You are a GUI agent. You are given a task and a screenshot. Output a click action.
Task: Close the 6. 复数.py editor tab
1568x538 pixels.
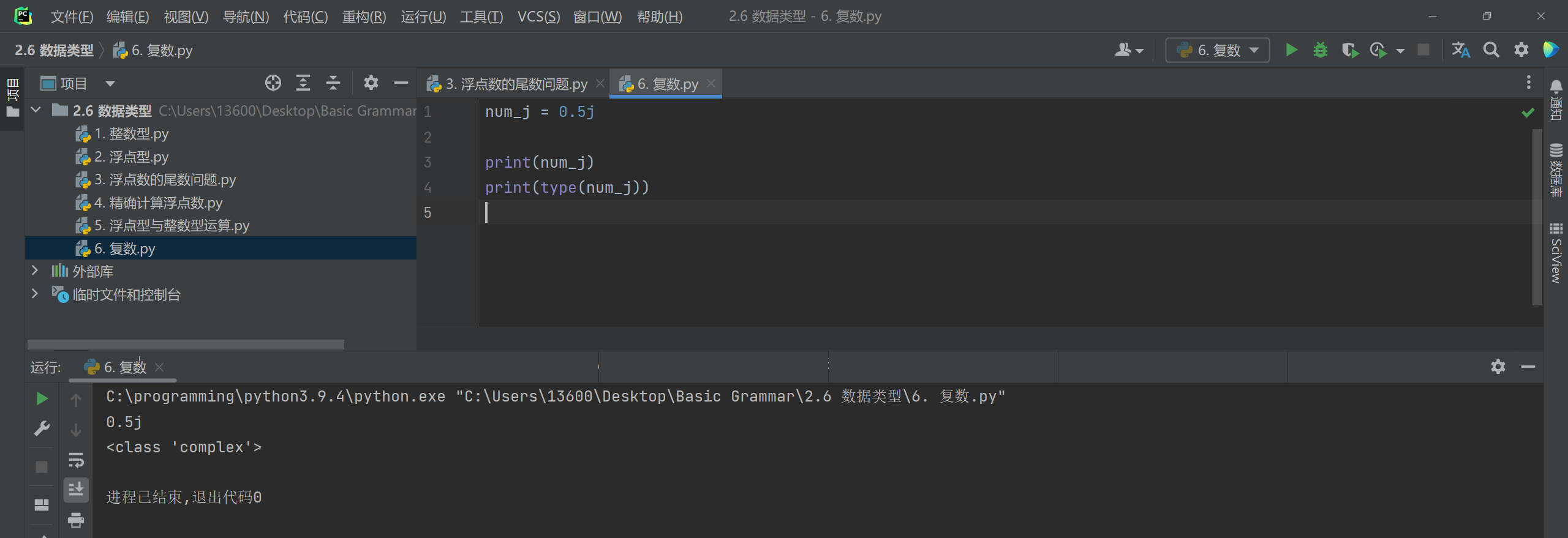click(711, 83)
